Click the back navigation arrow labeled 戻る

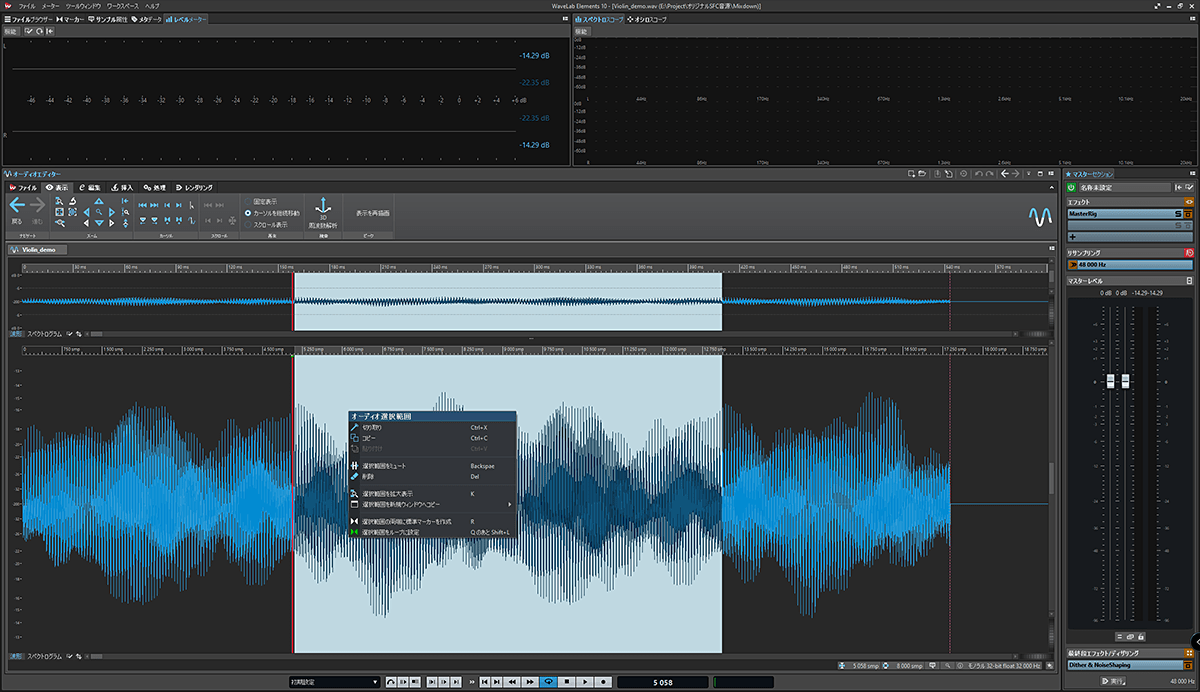pos(16,205)
